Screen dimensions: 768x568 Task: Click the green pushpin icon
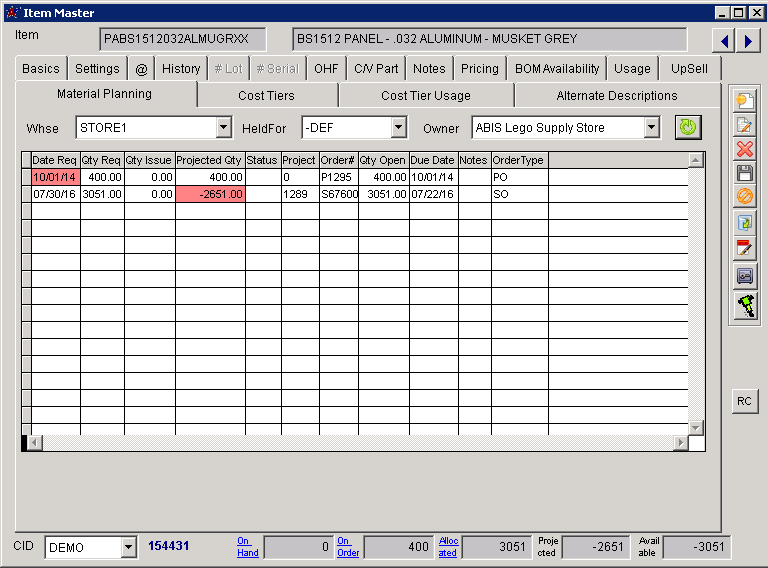tap(745, 306)
